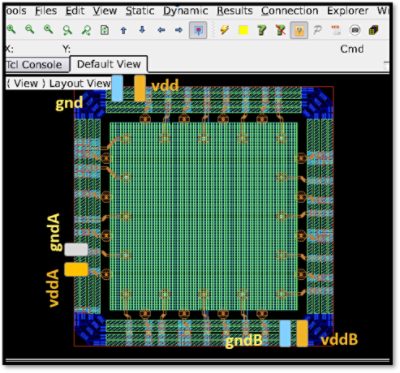
Task: Select the Default View tab
Action: pyautogui.click(x=109, y=64)
